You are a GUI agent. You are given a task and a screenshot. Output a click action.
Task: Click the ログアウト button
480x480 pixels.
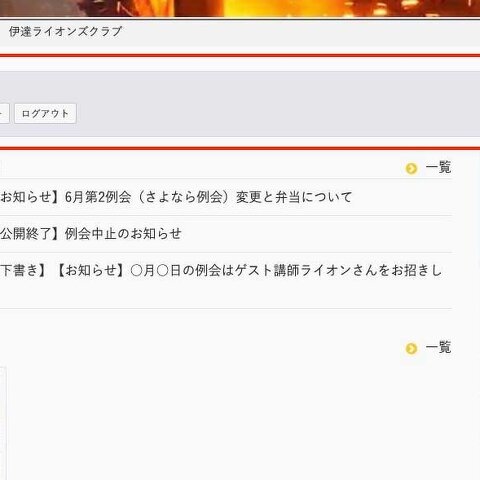point(45,114)
